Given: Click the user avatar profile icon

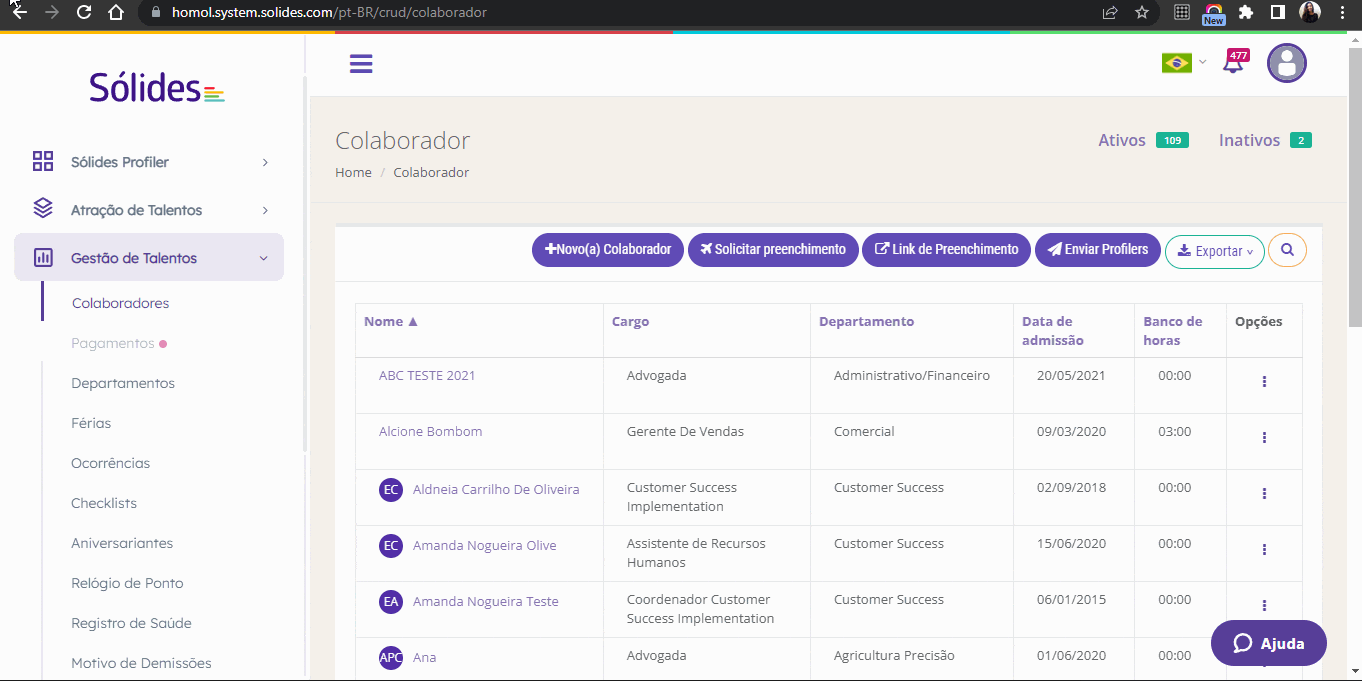Looking at the screenshot, I should (1287, 63).
